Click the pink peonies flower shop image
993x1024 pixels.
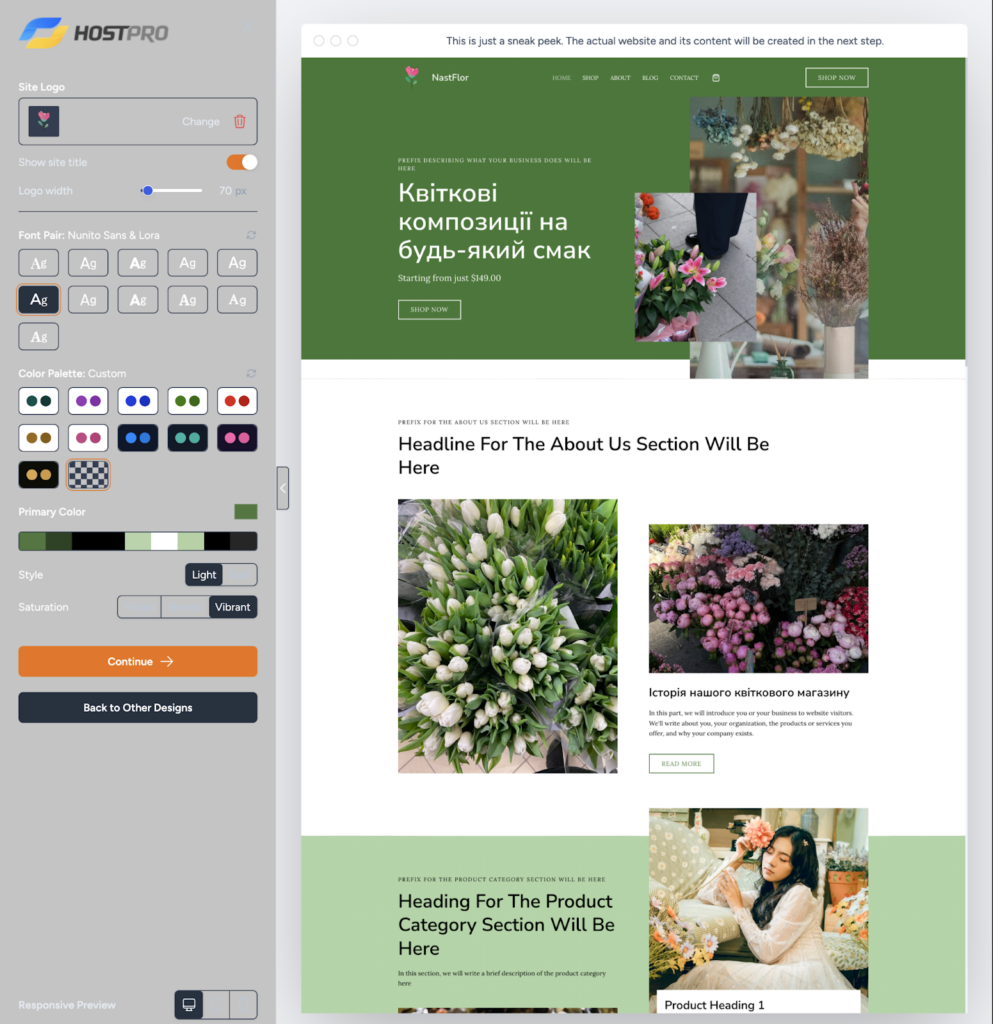(758, 598)
